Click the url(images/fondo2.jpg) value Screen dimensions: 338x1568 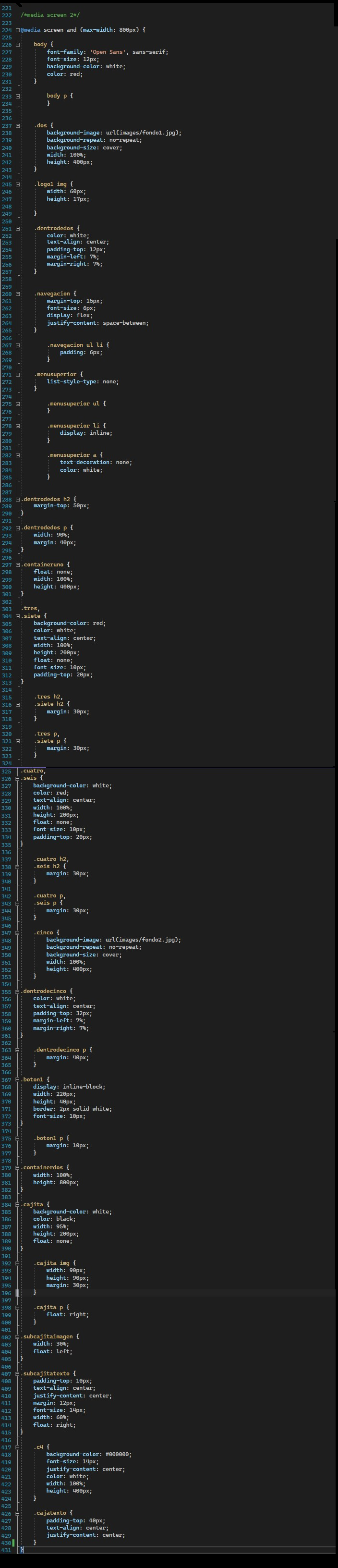click(143, 939)
